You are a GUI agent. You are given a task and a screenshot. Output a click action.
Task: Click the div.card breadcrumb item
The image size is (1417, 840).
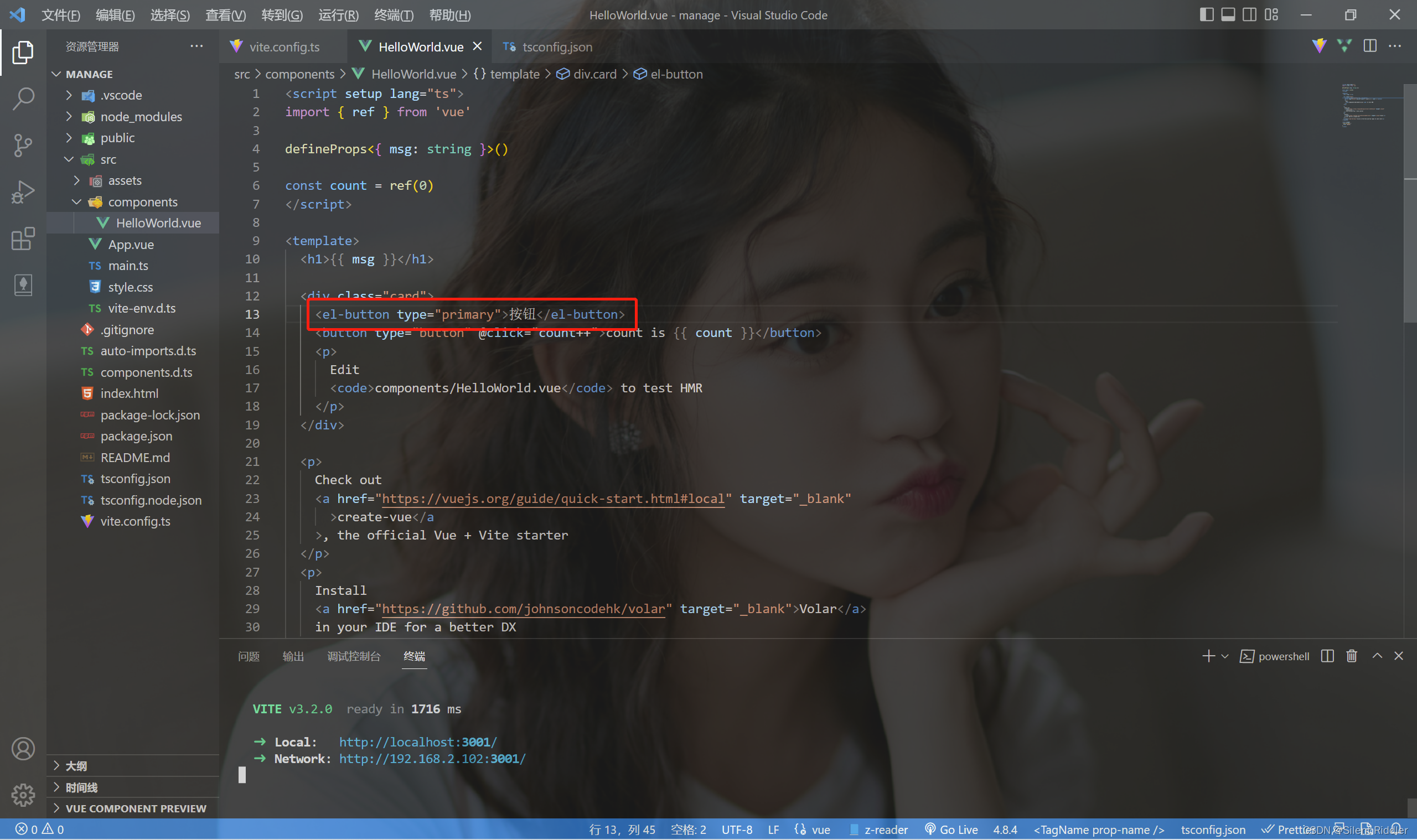click(587, 74)
